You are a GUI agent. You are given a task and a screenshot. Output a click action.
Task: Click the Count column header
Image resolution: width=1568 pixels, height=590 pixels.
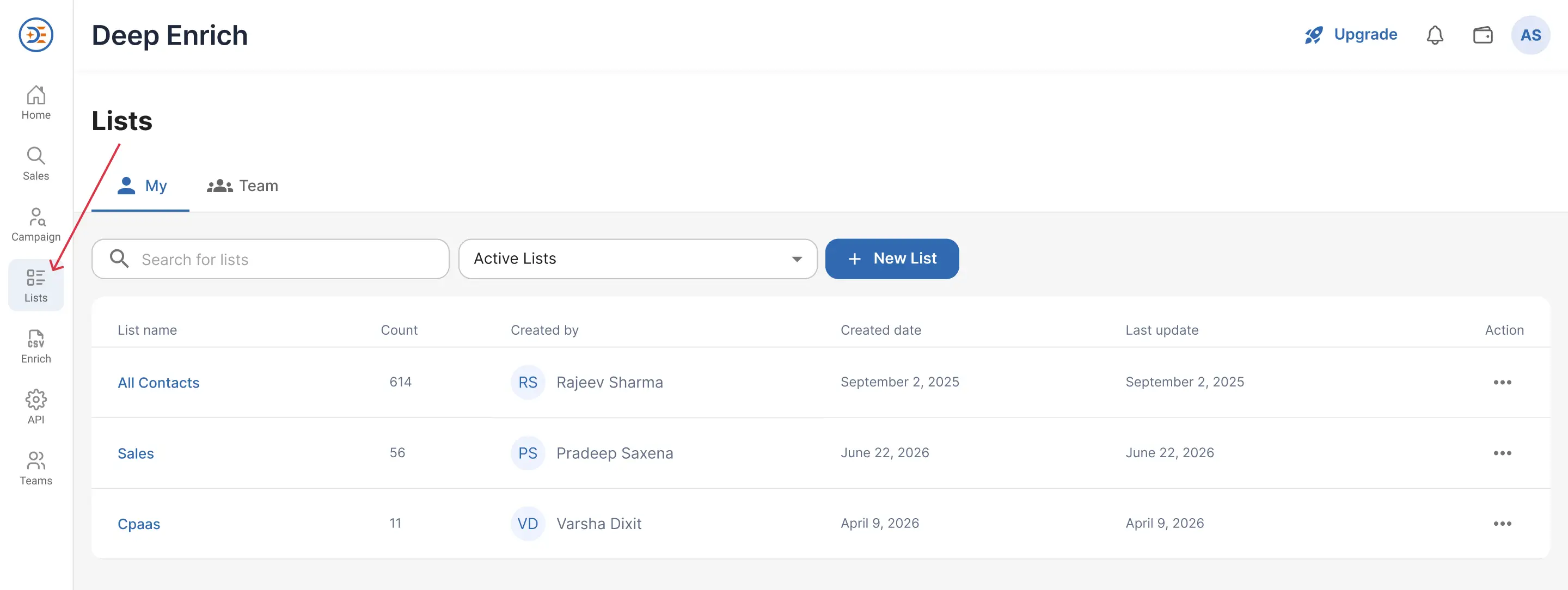399,330
